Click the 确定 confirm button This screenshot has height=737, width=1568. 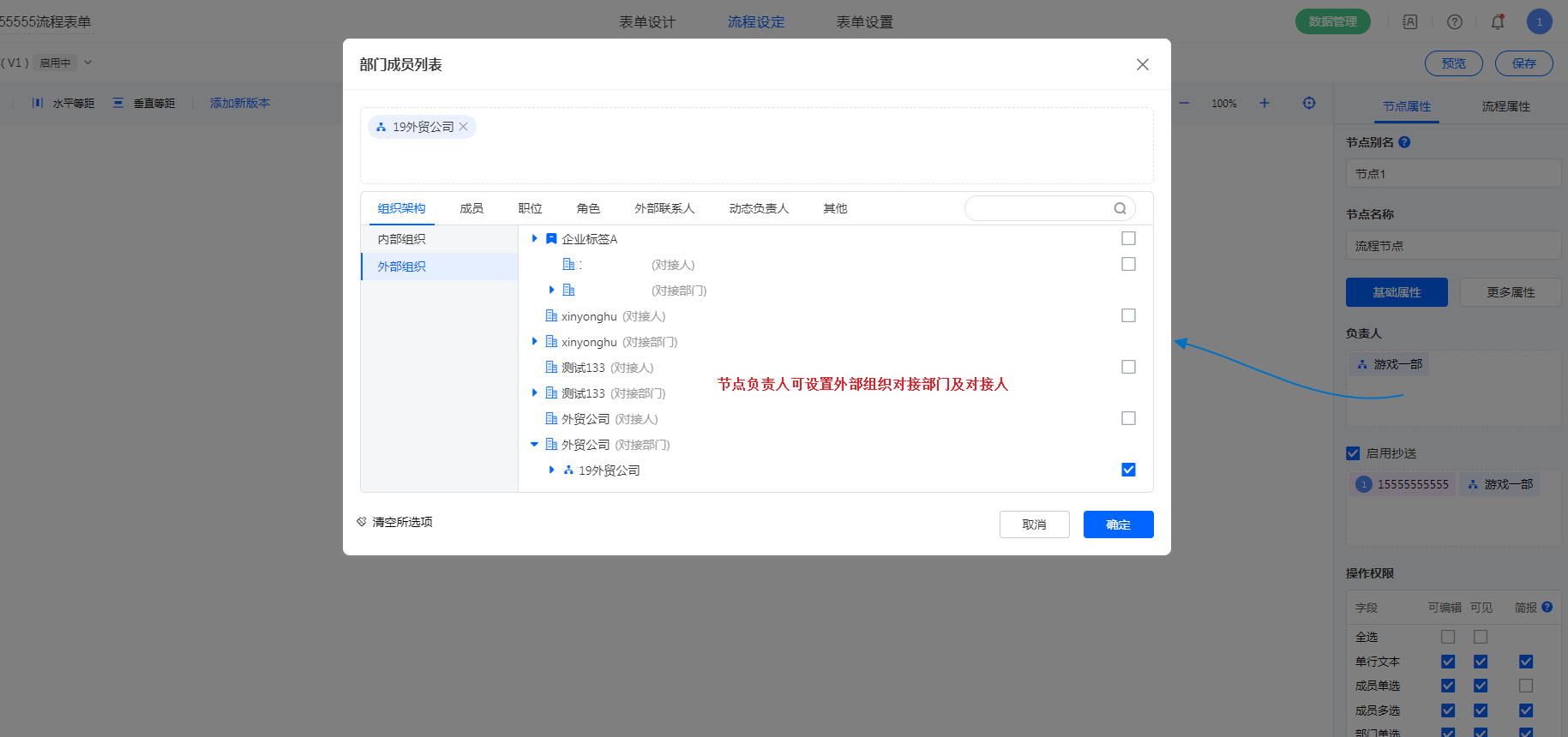1118,524
